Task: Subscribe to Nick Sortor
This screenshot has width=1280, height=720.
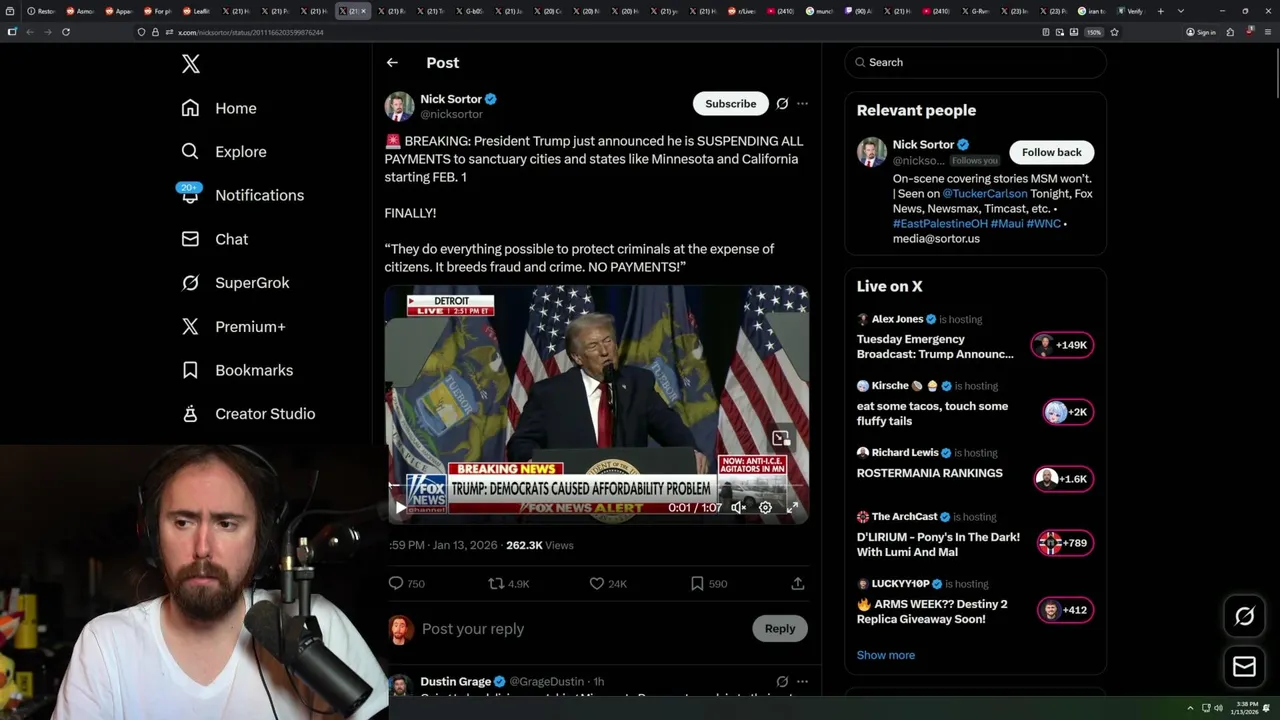Action: click(730, 103)
